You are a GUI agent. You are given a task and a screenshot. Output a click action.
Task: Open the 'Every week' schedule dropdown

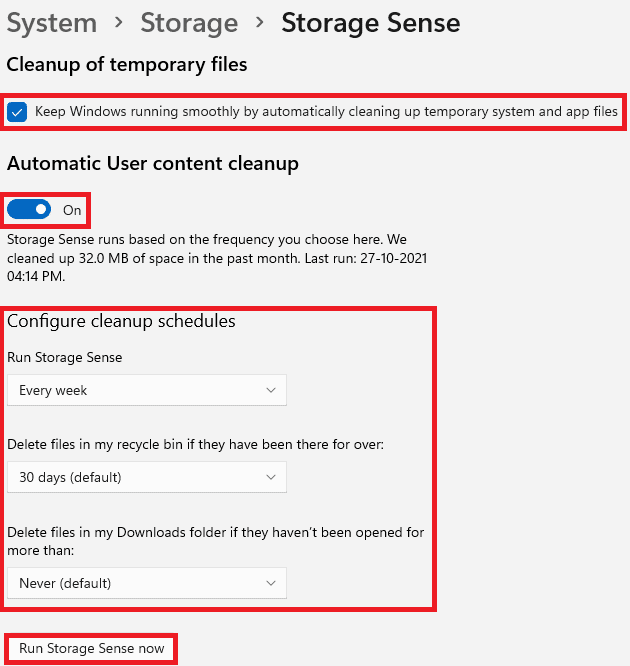tap(146, 390)
